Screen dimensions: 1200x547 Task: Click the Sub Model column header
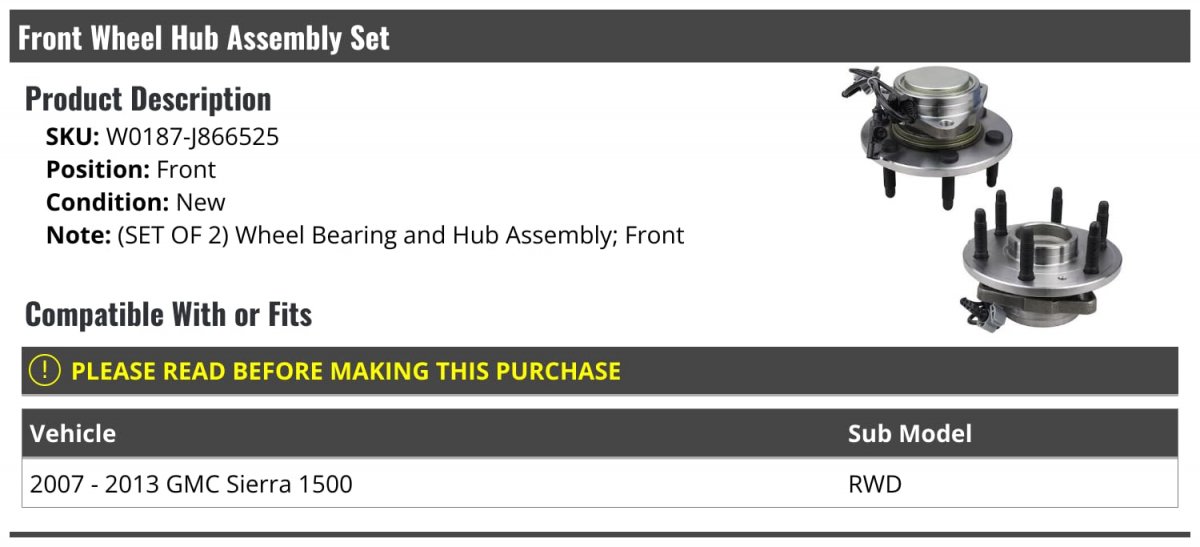point(910,433)
